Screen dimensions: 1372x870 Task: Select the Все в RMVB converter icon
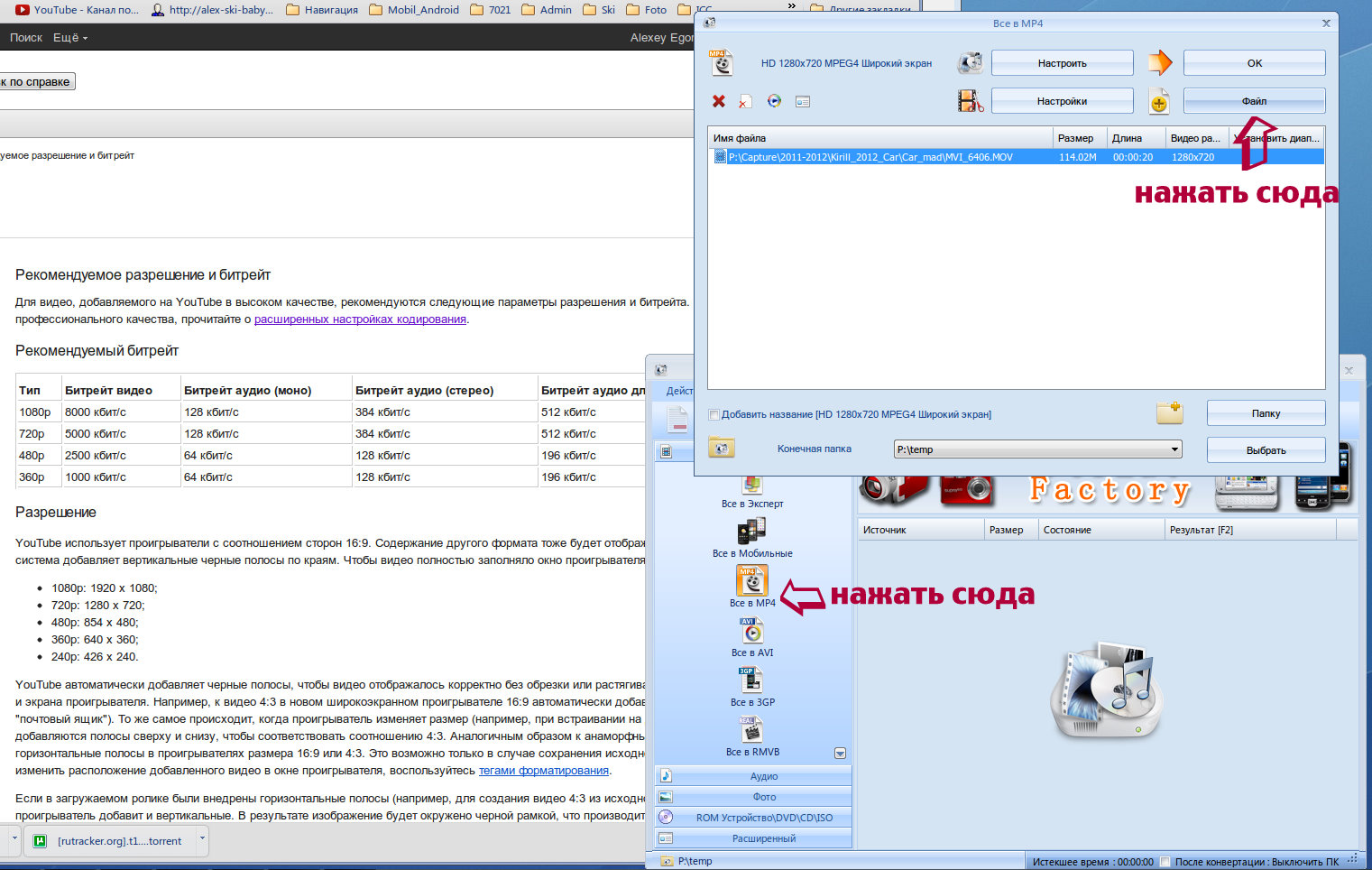[751, 729]
